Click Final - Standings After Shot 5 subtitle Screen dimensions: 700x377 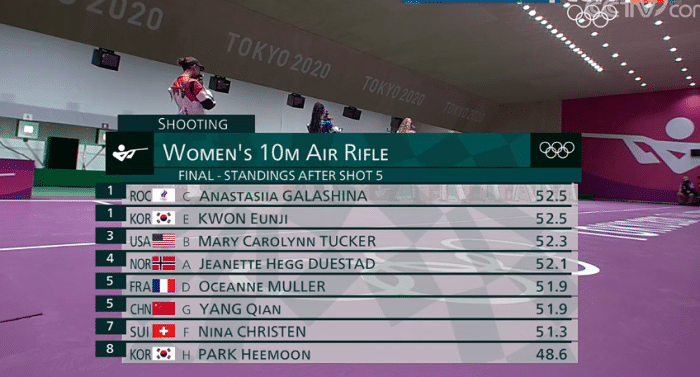point(280,176)
